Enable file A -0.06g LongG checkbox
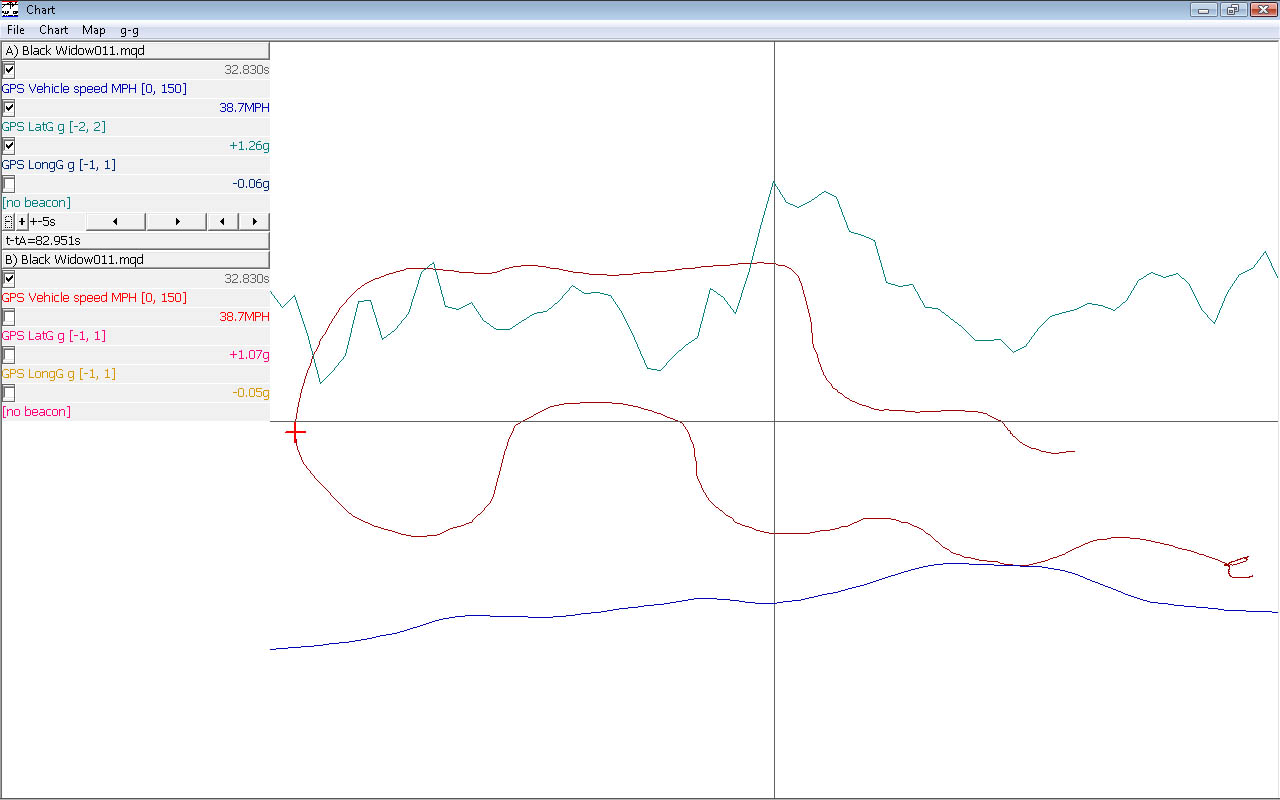Image resolution: width=1280 pixels, height=800 pixels. pyautogui.click(x=9, y=184)
